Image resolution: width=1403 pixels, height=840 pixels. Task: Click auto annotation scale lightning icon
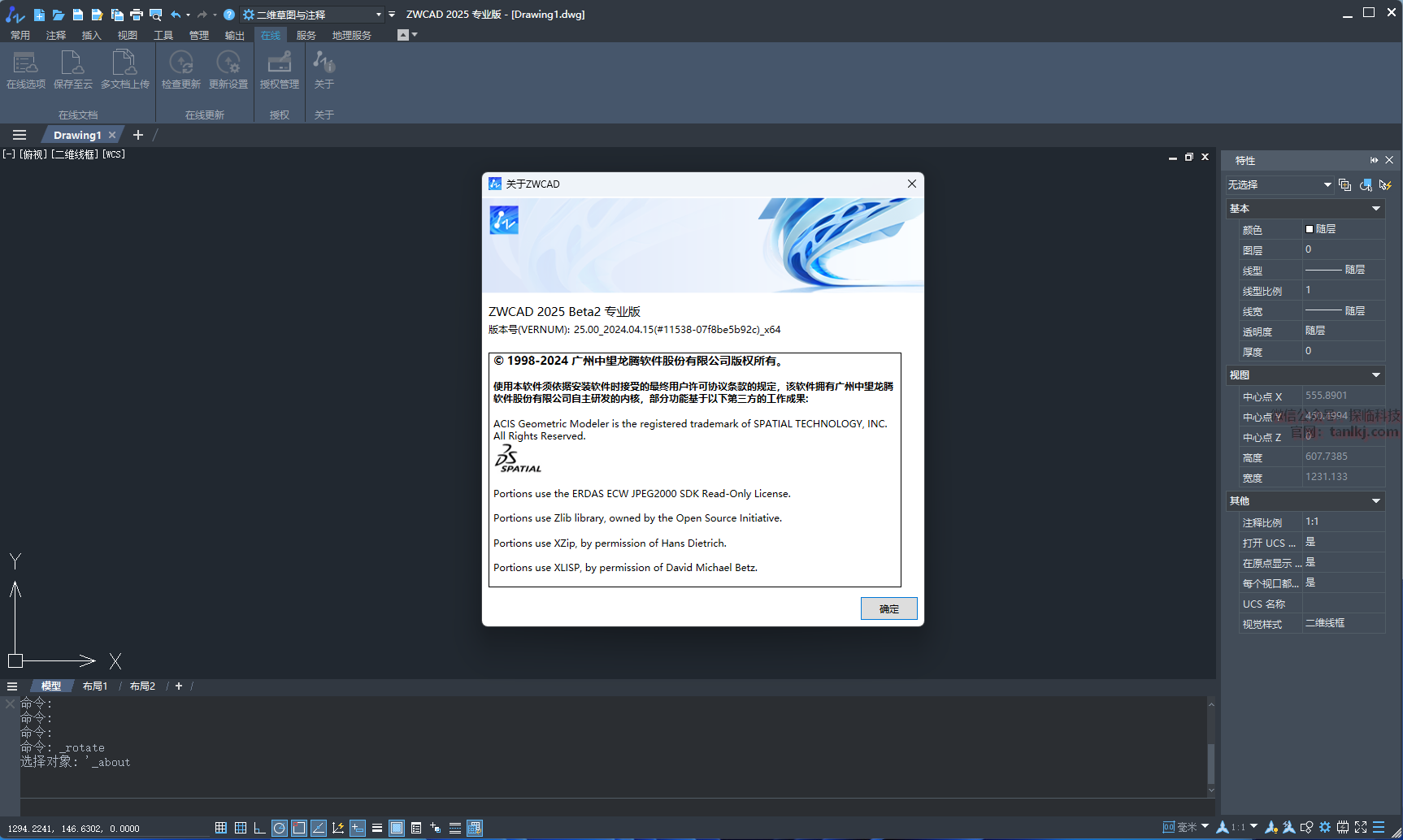point(1289,828)
